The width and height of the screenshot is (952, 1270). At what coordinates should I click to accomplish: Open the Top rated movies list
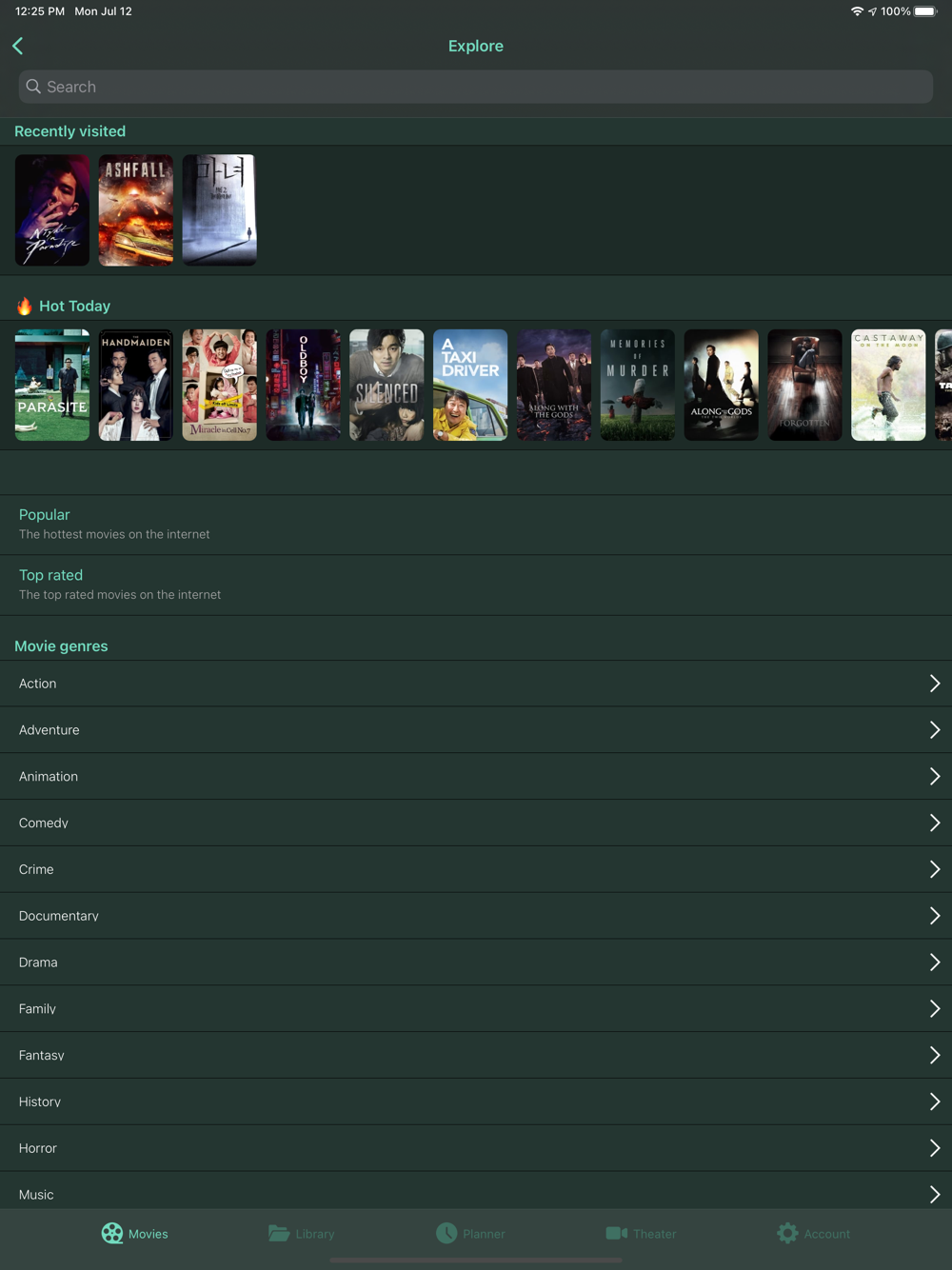click(476, 585)
